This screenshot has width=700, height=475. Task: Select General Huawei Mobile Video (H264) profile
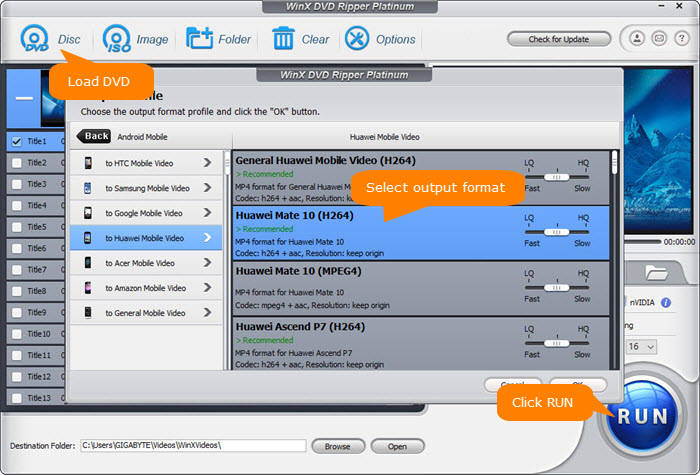(x=421, y=178)
